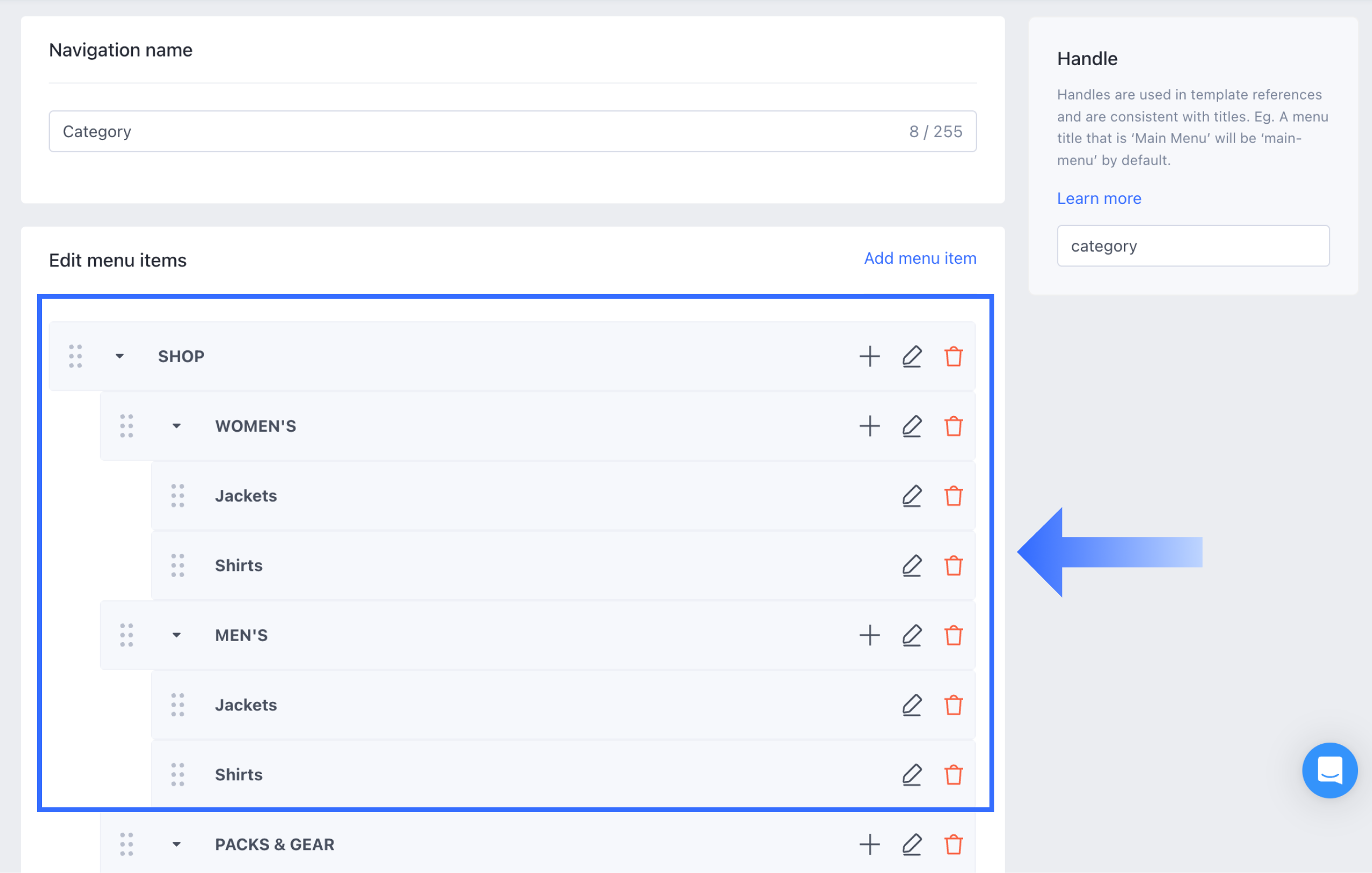Click drag handle of WOMEN'S row

pos(126,426)
